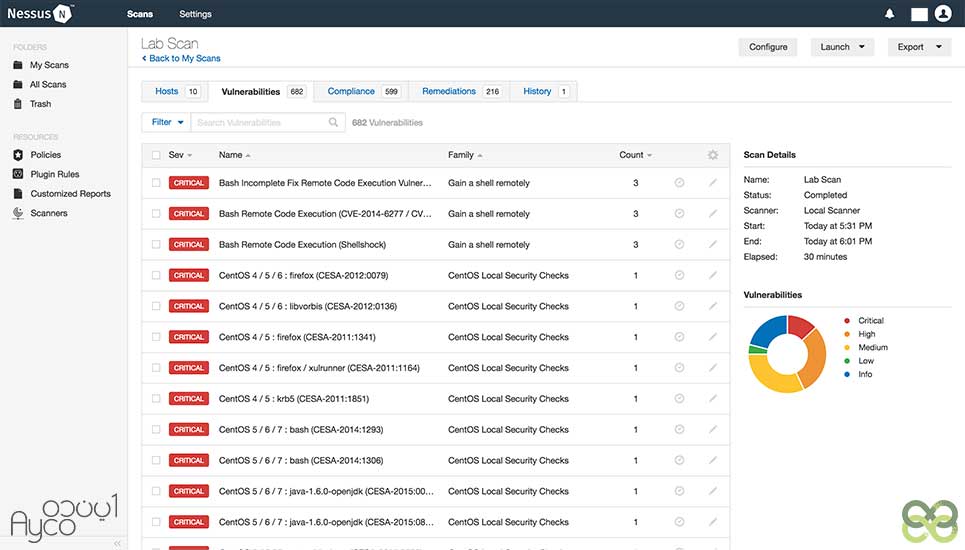Image resolution: width=965 pixels, height=550 pixels.
Task: Select checkbox for CentOS libvorbis CESA-2012:0136 row
Action: pyautogui.click(x=156, y=306)
